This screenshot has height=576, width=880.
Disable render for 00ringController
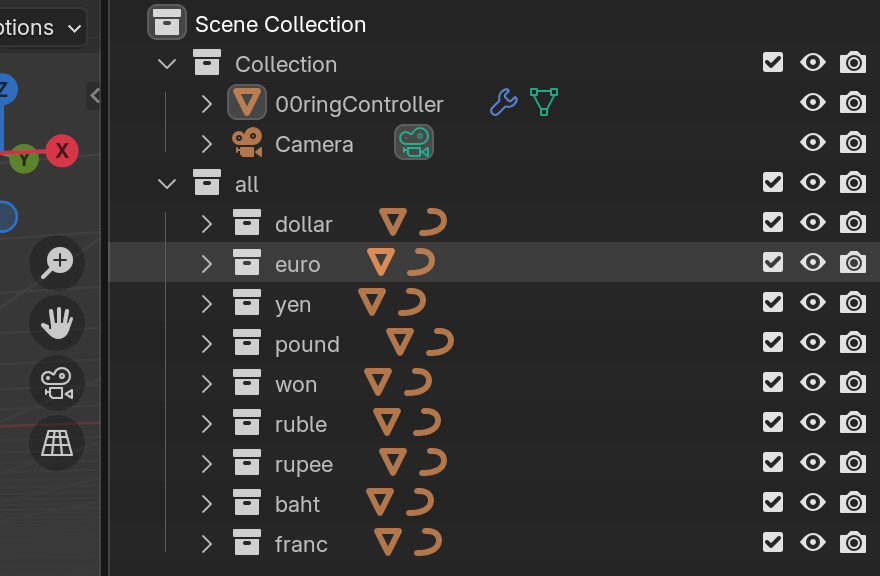tap(852, 102)
